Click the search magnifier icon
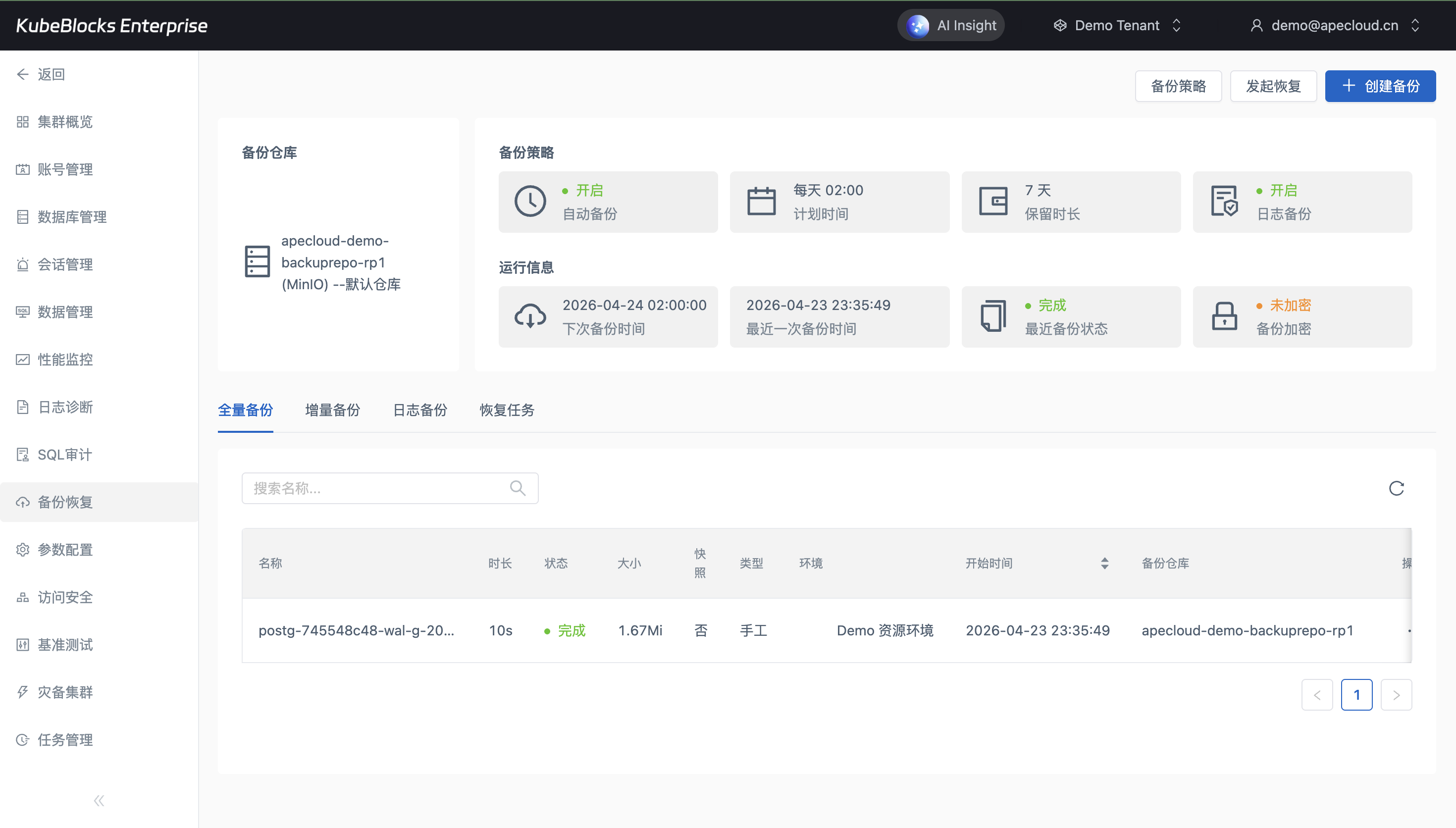Screen dimensions: 1456x828 click(x=518, y=488)
